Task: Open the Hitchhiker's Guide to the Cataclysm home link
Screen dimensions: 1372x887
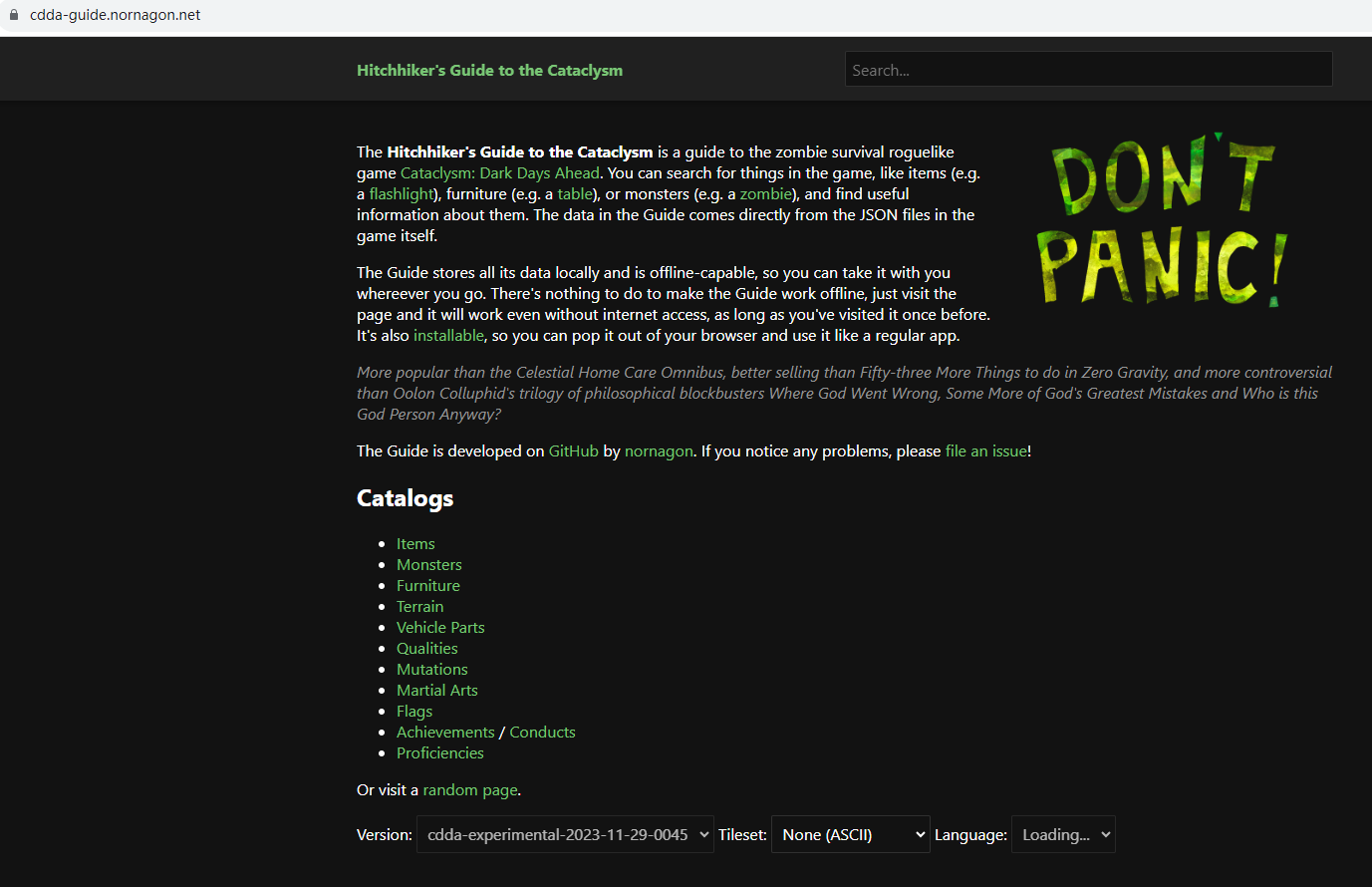Action: tap(489, 71)
